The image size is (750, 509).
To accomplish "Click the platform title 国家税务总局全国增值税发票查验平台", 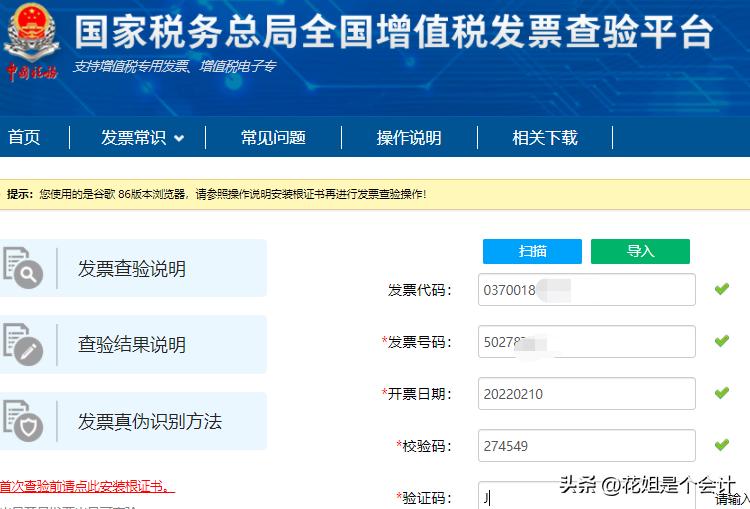I will pyautogui.click(x=394, y=32).
